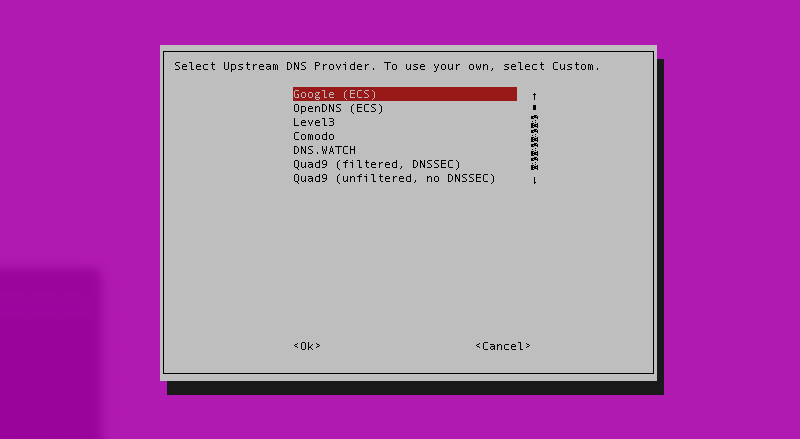Confirm selection with the <Ok> button
Image resolution: width=800 pixels, height=439 pixels.
click(307, 346)
